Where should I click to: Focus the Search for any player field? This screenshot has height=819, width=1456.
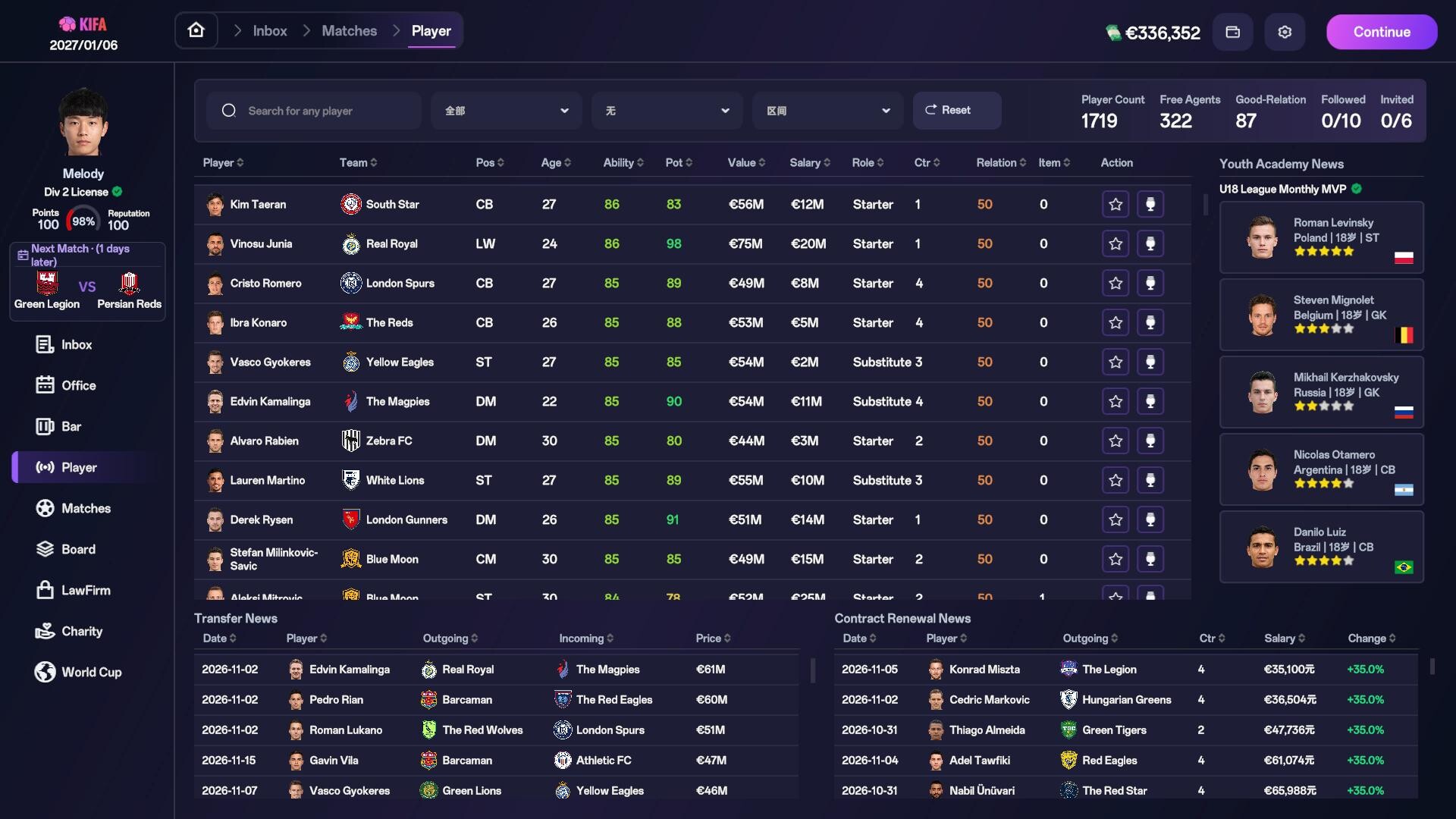pos(314,111)
